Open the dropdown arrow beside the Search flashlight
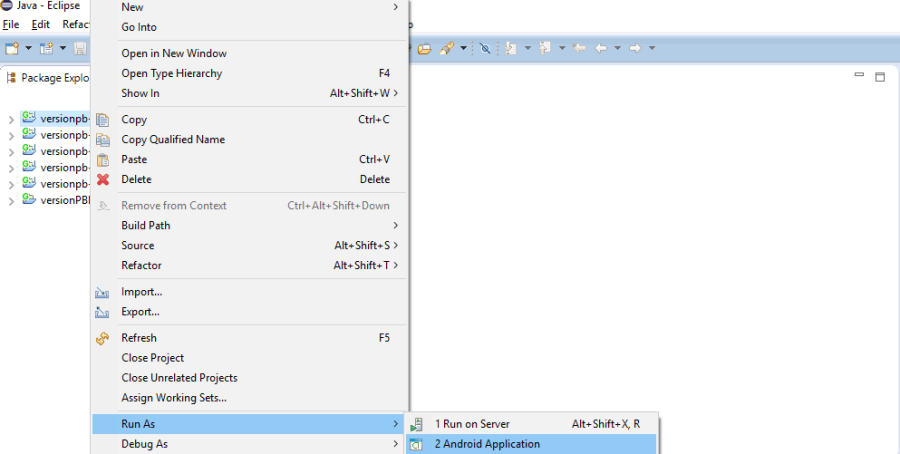This screenshot has width=900, height=454. tap(463, 48)
